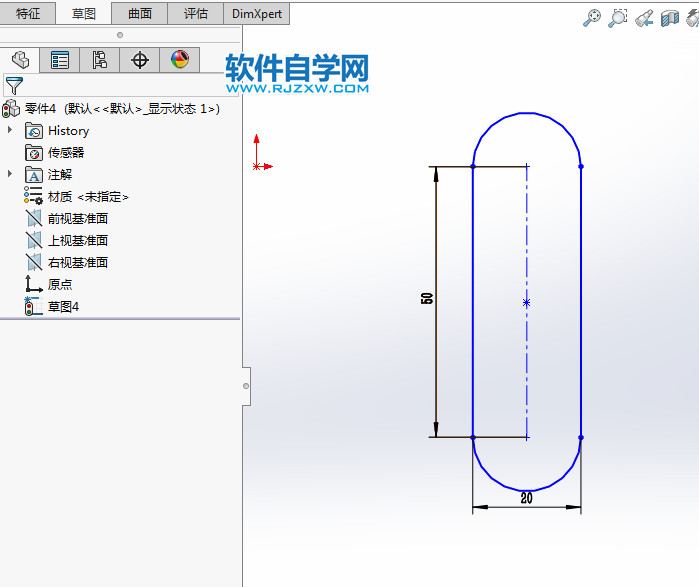Click the 上视基准面 plane icon
This screenshot has width=699, height=587.
pyautogui.click(x=34, y=240)
